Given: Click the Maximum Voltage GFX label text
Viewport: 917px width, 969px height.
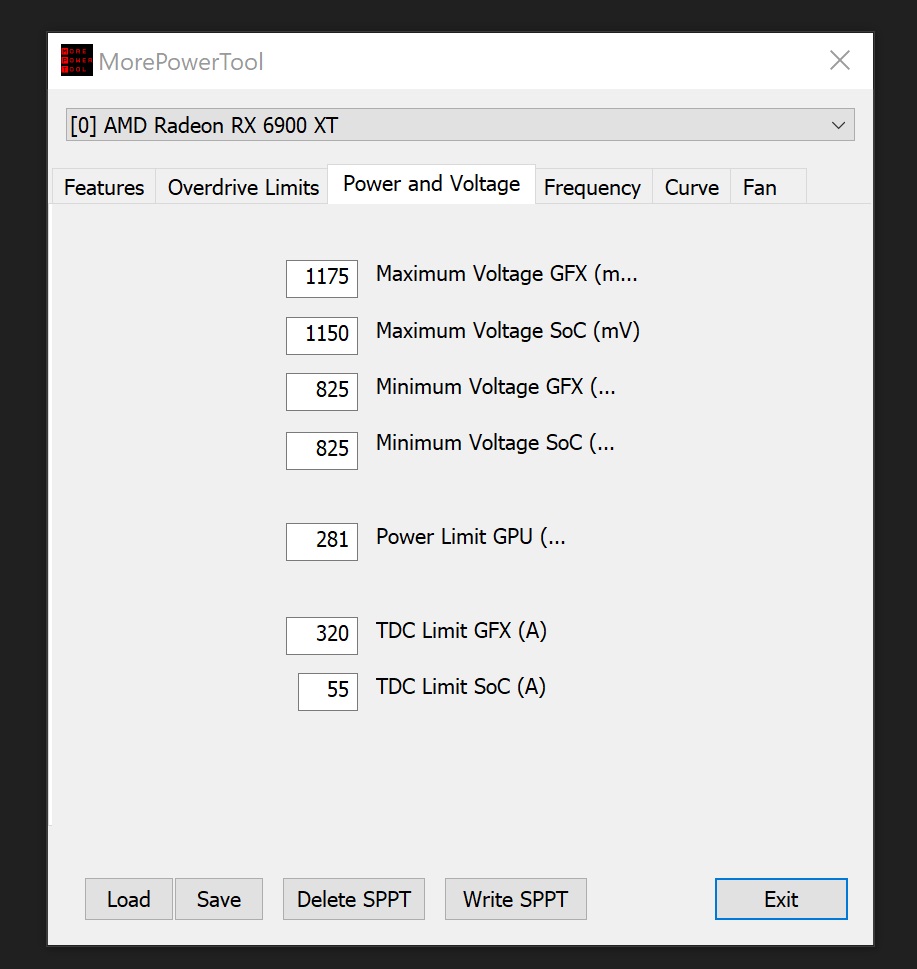Looking at the screenshot, I should click(x=507, y=274).
